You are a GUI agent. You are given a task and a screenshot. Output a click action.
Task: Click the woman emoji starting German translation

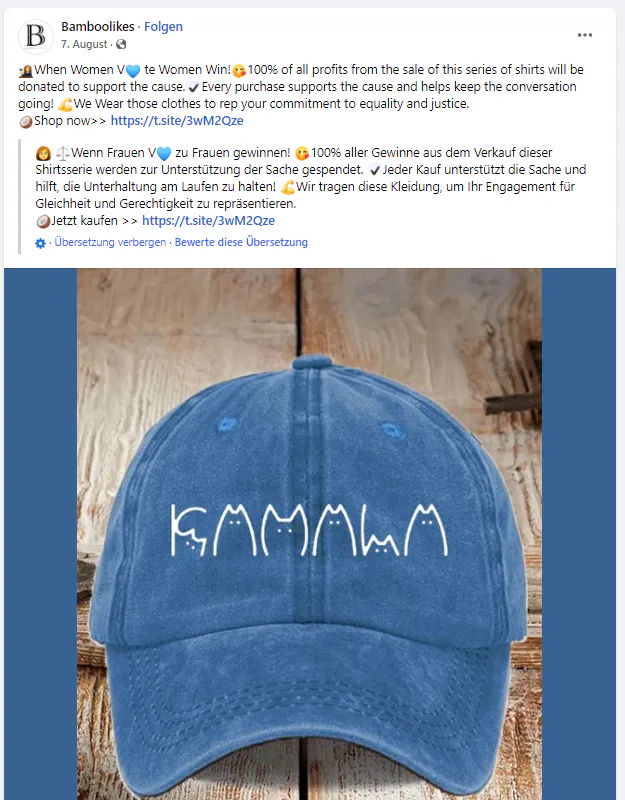pyautogui.click(x=42, y=154)
